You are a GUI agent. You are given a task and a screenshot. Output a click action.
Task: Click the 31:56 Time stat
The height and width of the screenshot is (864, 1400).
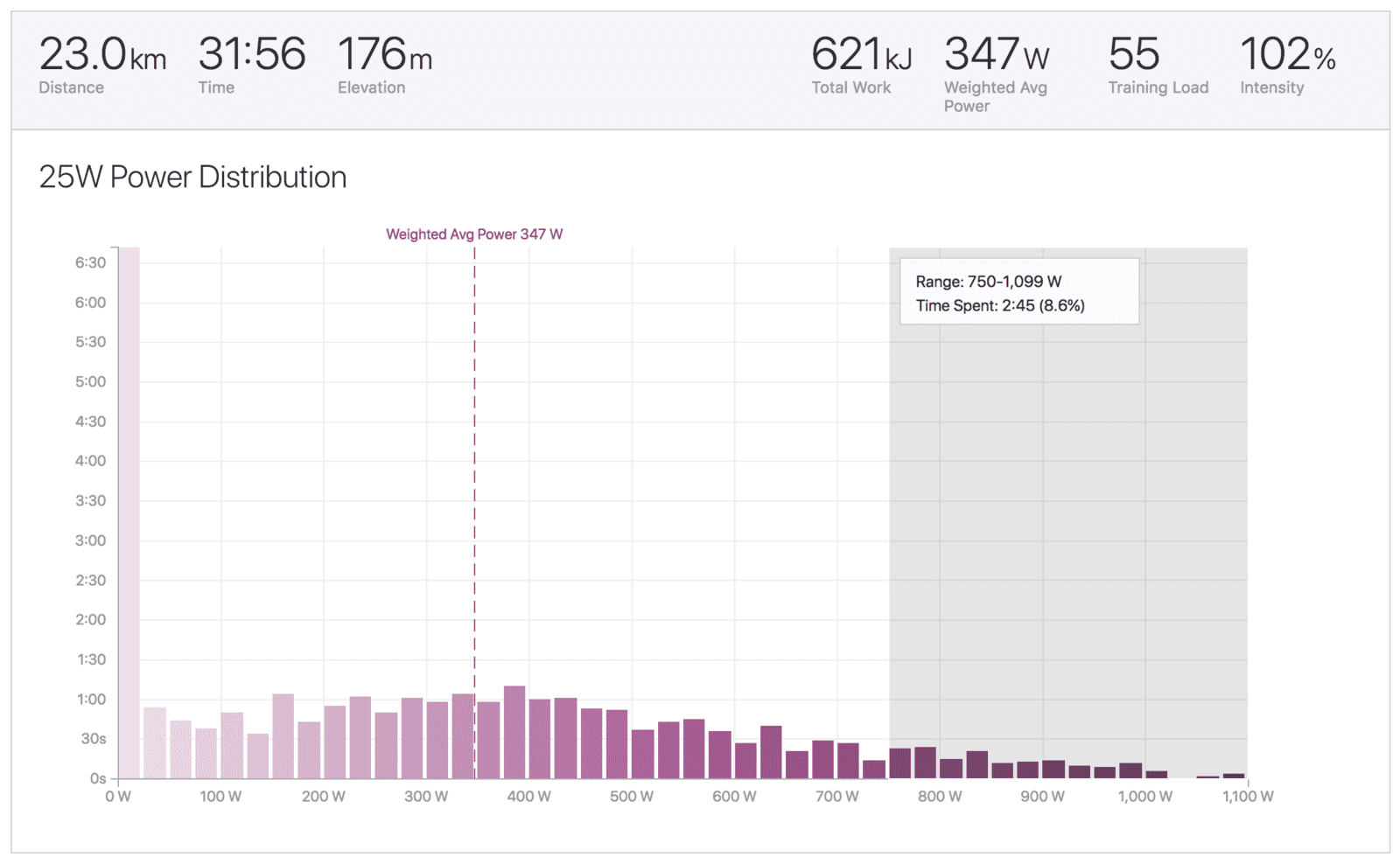251,65
